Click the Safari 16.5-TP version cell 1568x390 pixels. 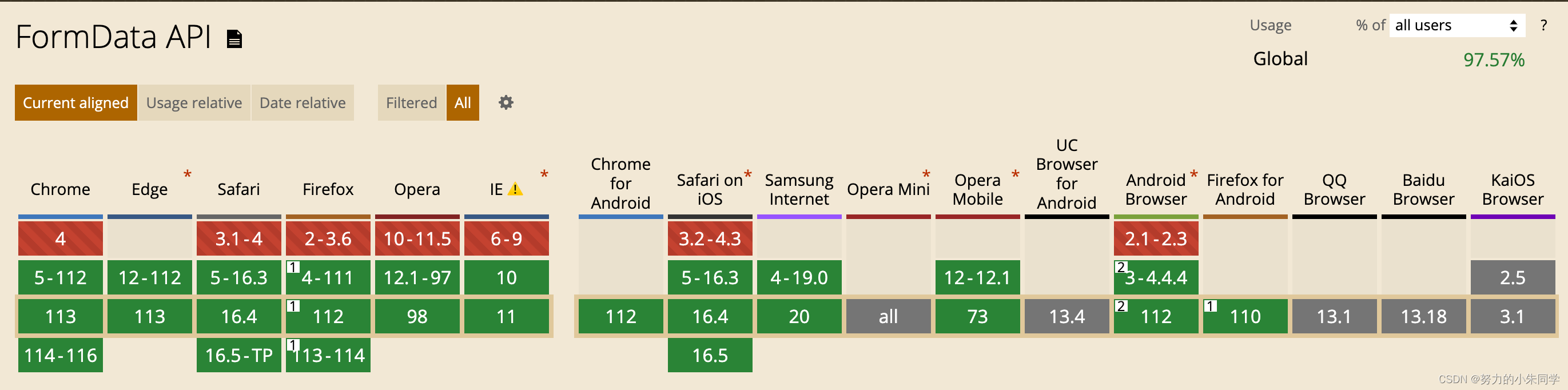238,355
